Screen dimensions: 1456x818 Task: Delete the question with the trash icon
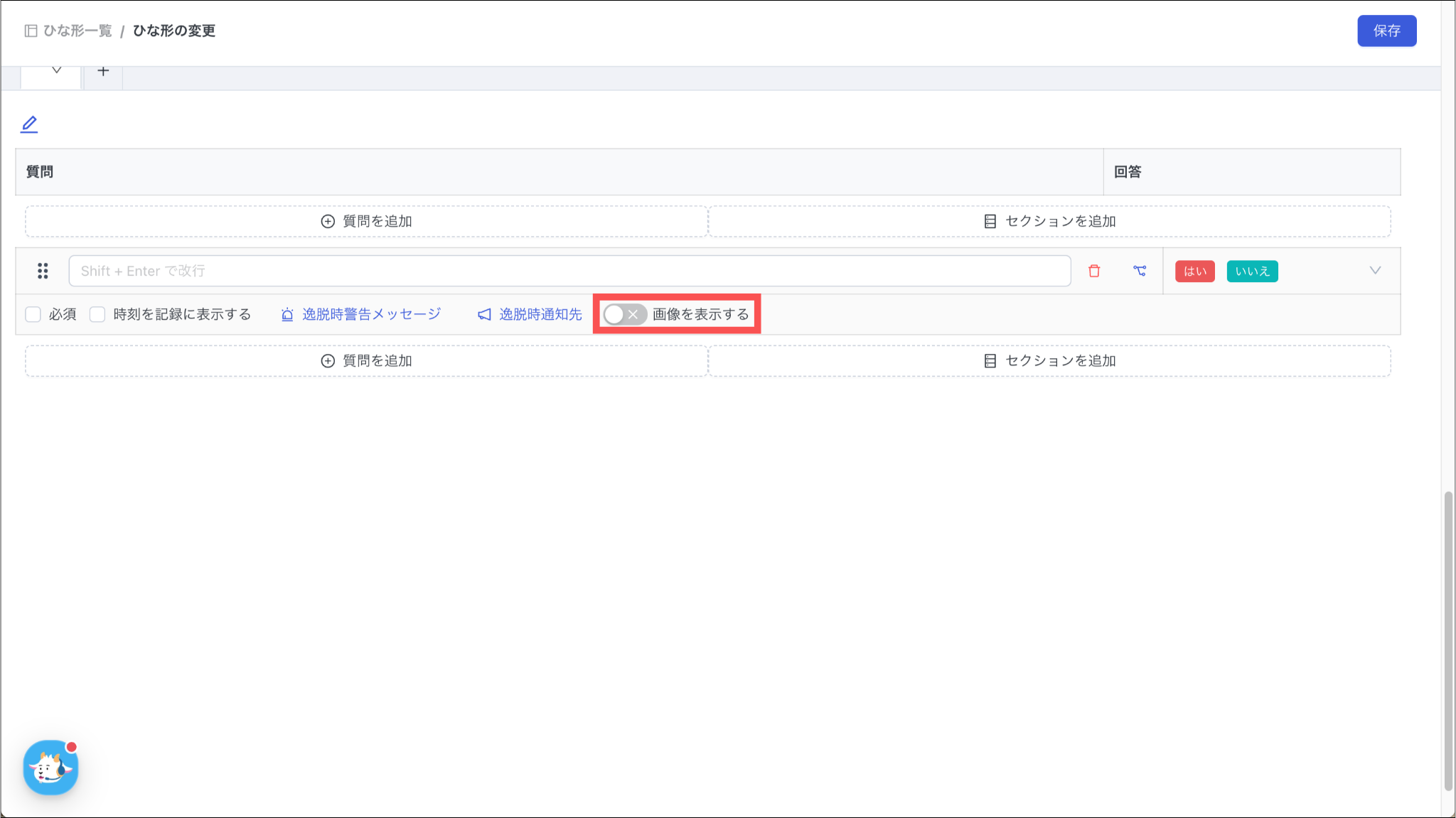tap(1094, 271)
